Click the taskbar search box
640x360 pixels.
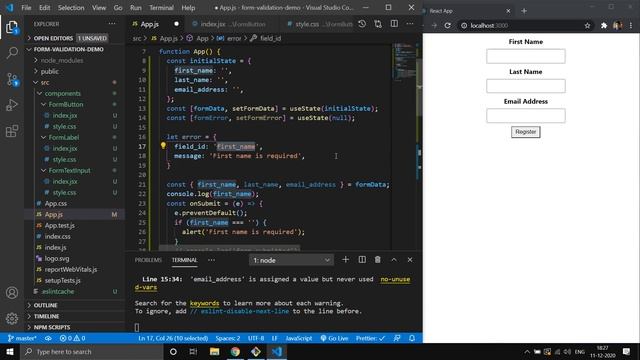coord(92,351)
